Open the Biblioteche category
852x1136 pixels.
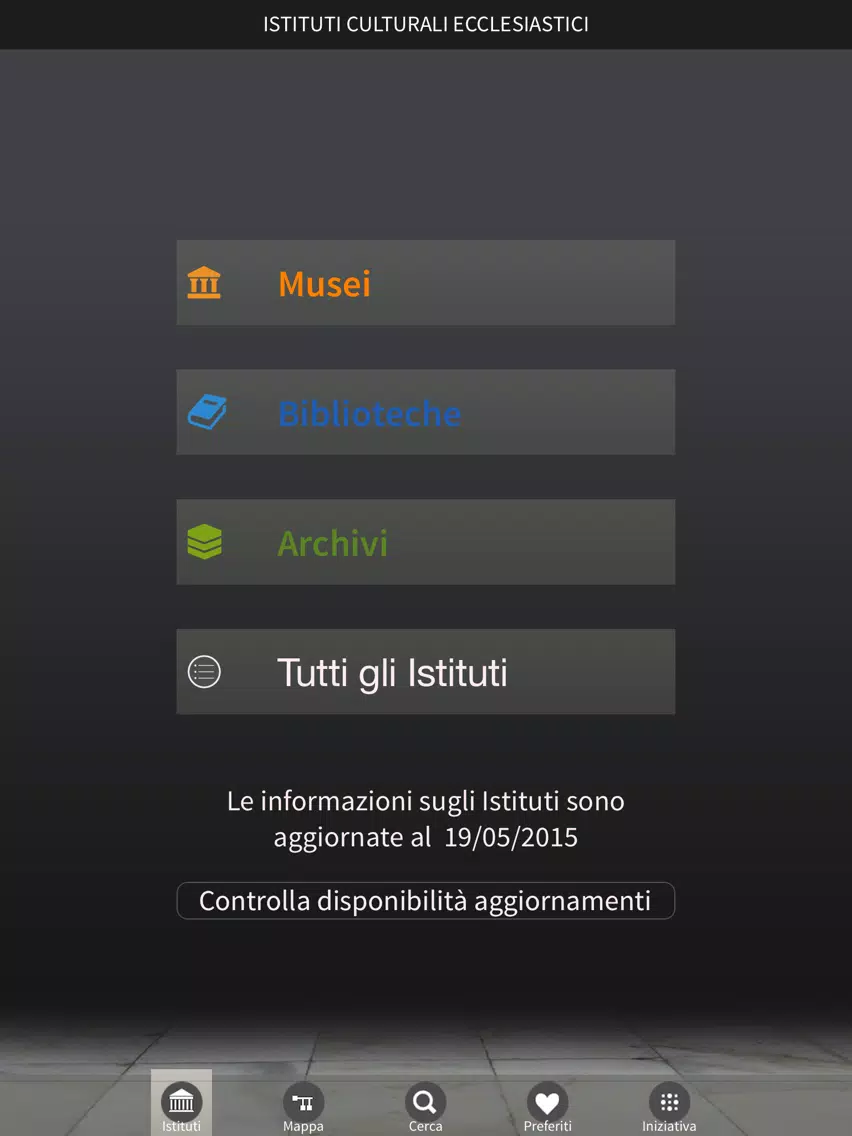tap(425, 412)
